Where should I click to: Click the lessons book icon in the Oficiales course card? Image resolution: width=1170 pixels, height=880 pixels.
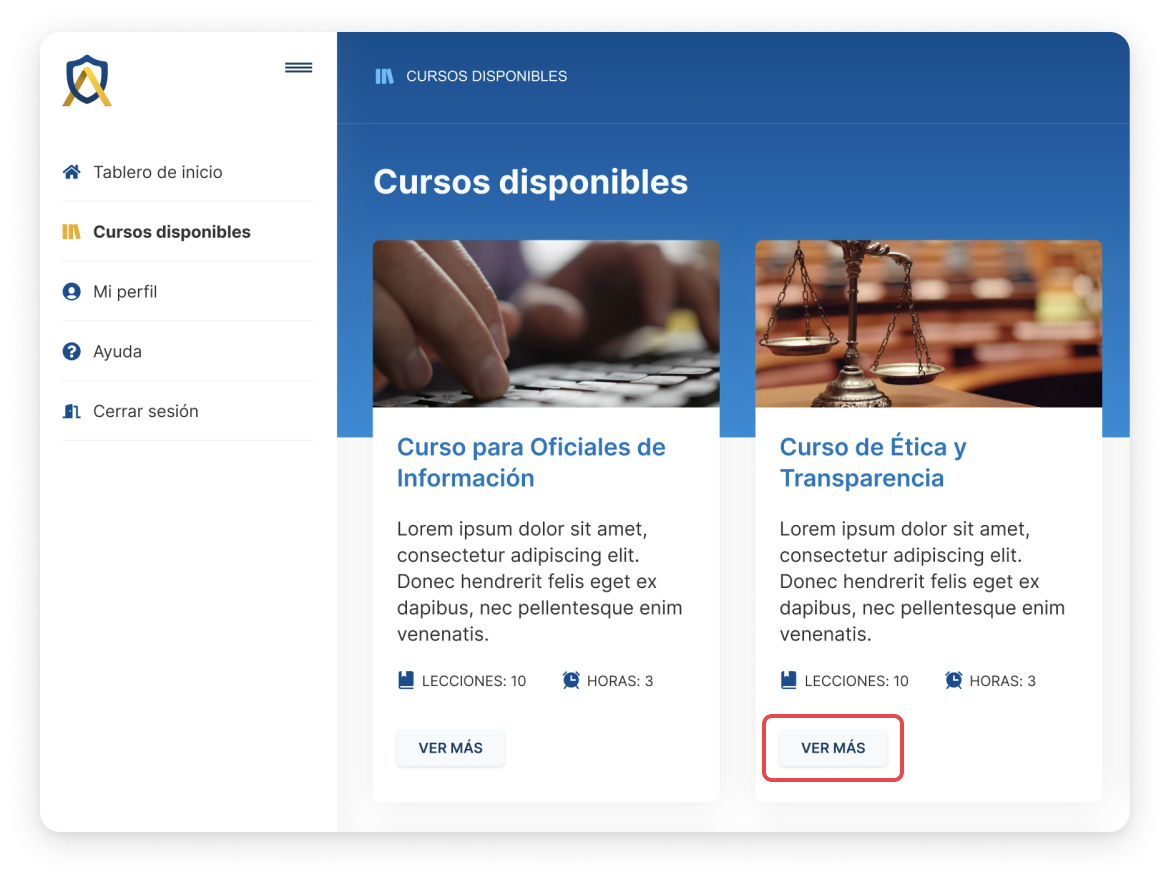point(406,680)
